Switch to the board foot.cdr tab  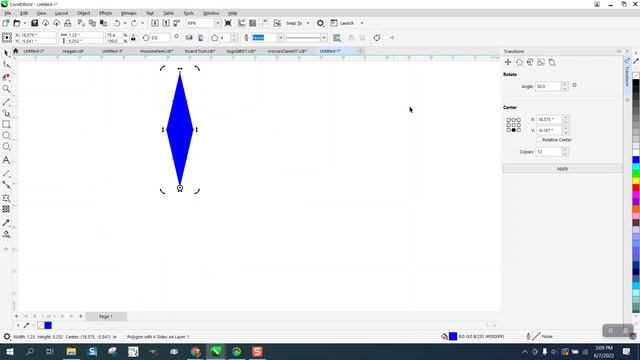(x=200, y=51)
